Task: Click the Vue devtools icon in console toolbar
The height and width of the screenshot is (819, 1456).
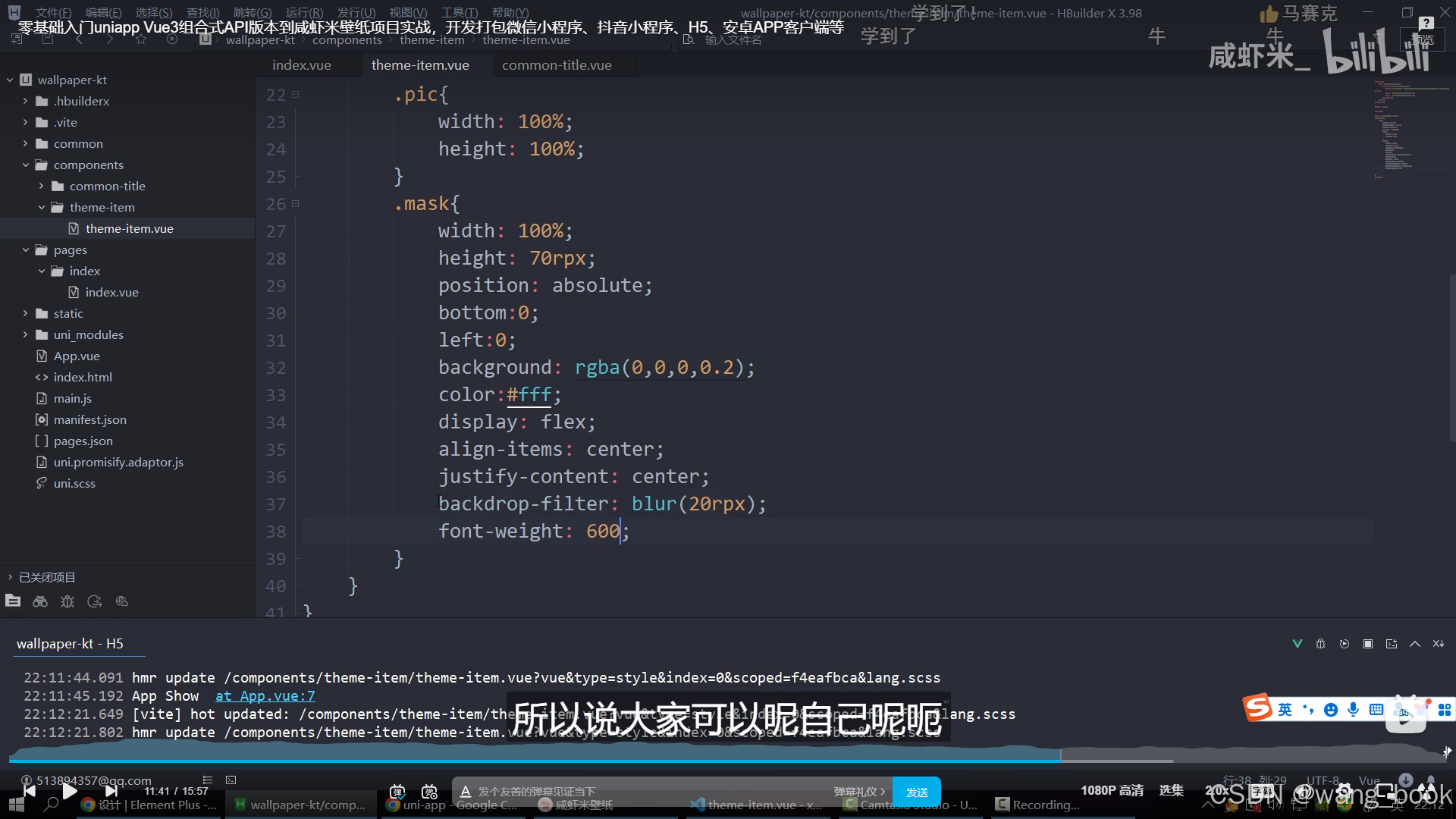Action: click(1297, 644)
